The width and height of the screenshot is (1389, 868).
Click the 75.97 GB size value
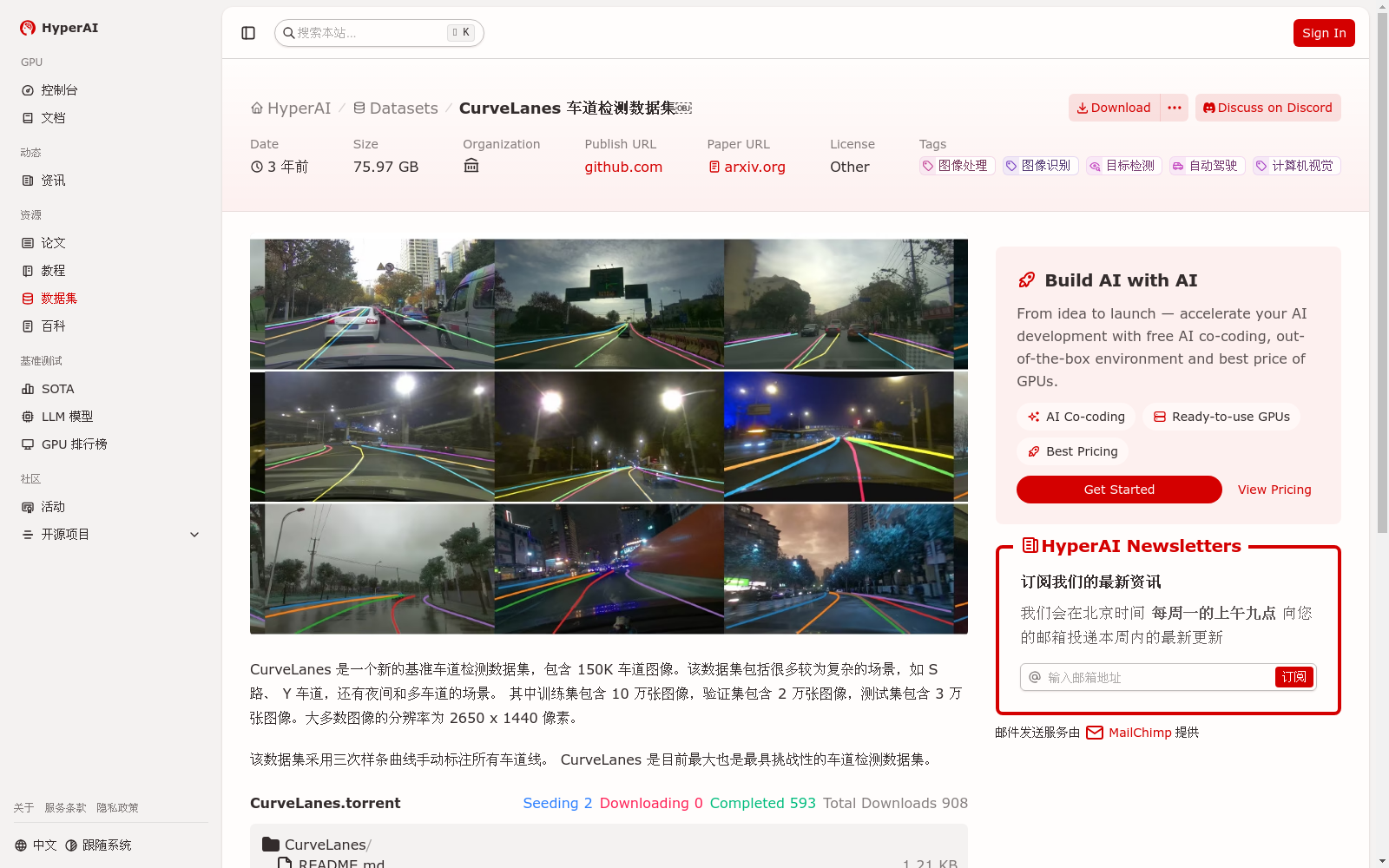pyautogui.click(x=385, y=167)
